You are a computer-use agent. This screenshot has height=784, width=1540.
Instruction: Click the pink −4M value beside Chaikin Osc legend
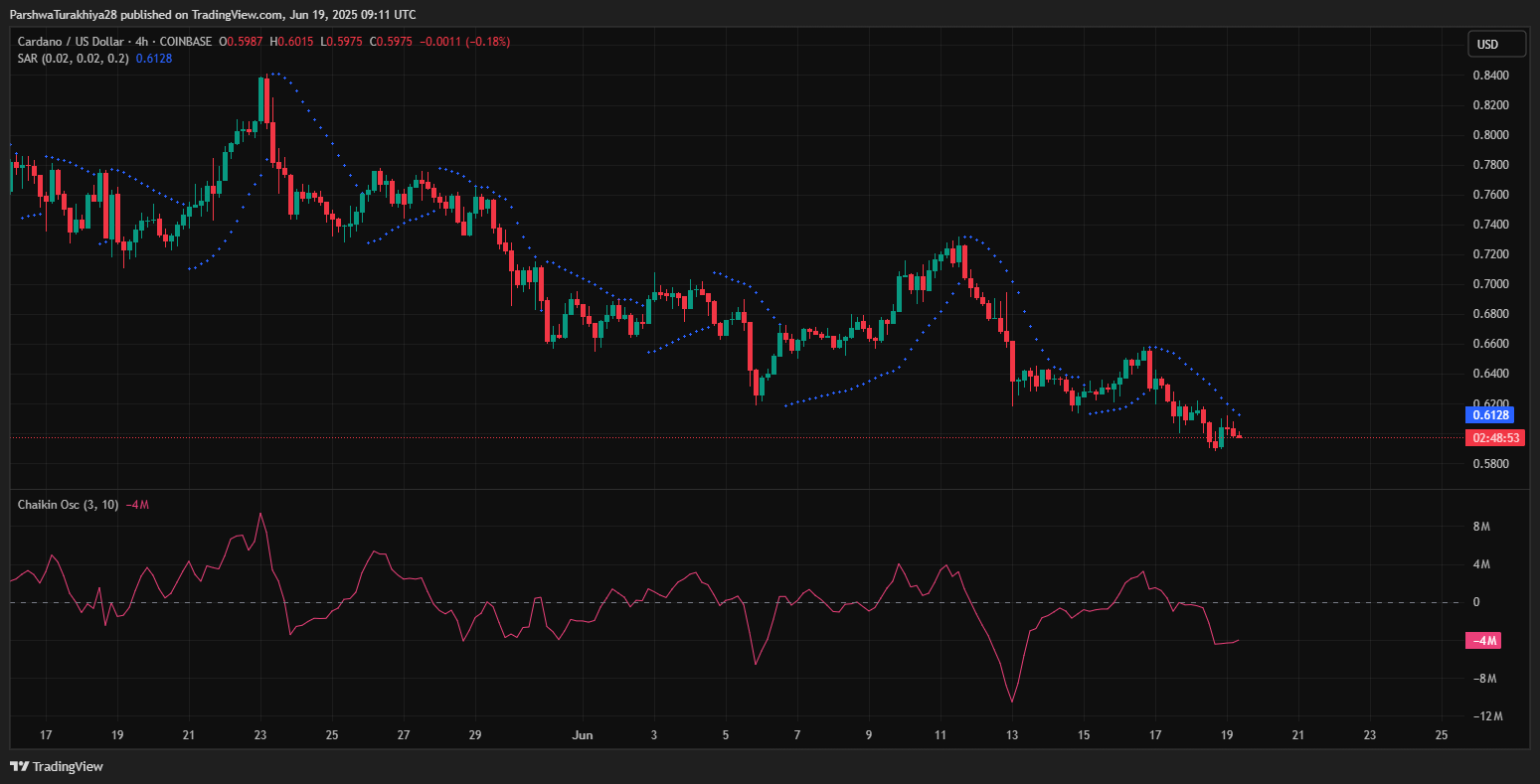137,505
